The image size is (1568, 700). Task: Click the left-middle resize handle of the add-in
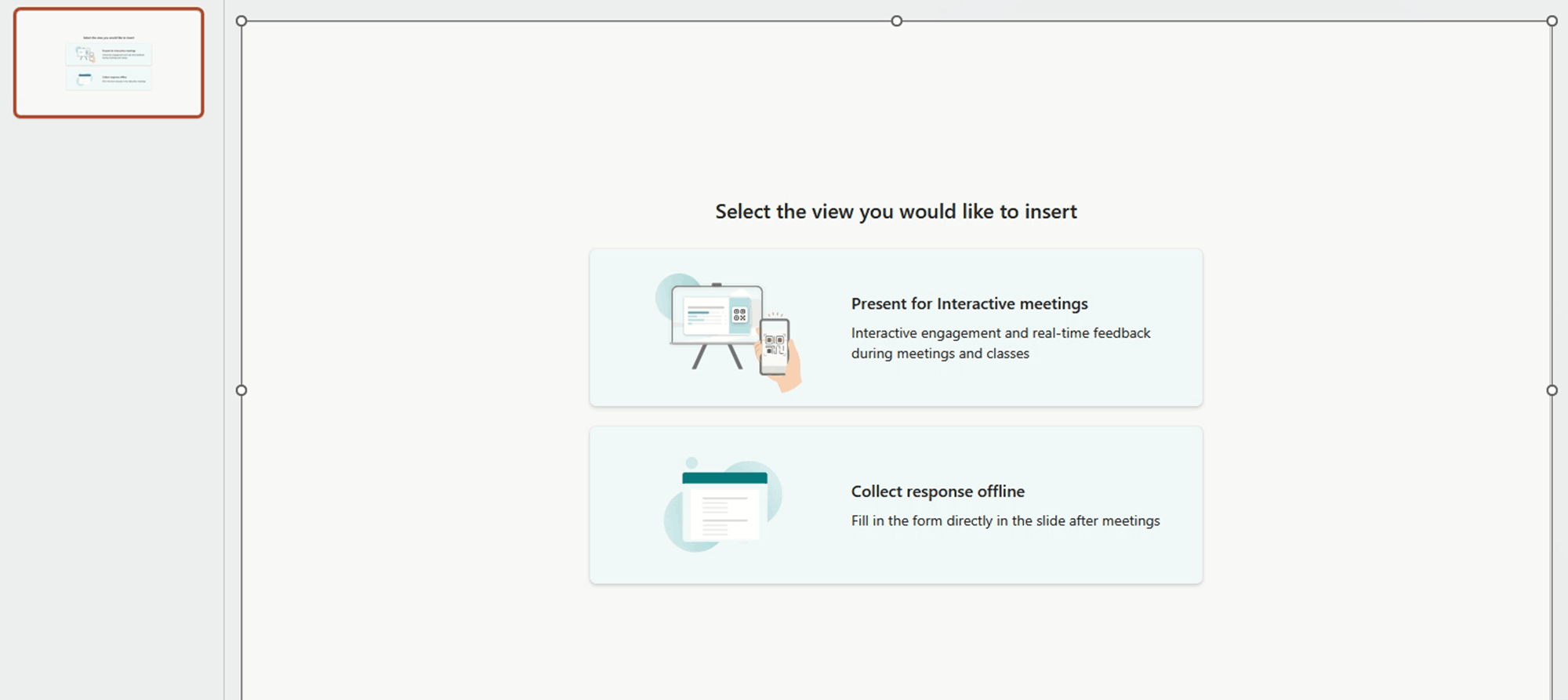tap(241, 390)
